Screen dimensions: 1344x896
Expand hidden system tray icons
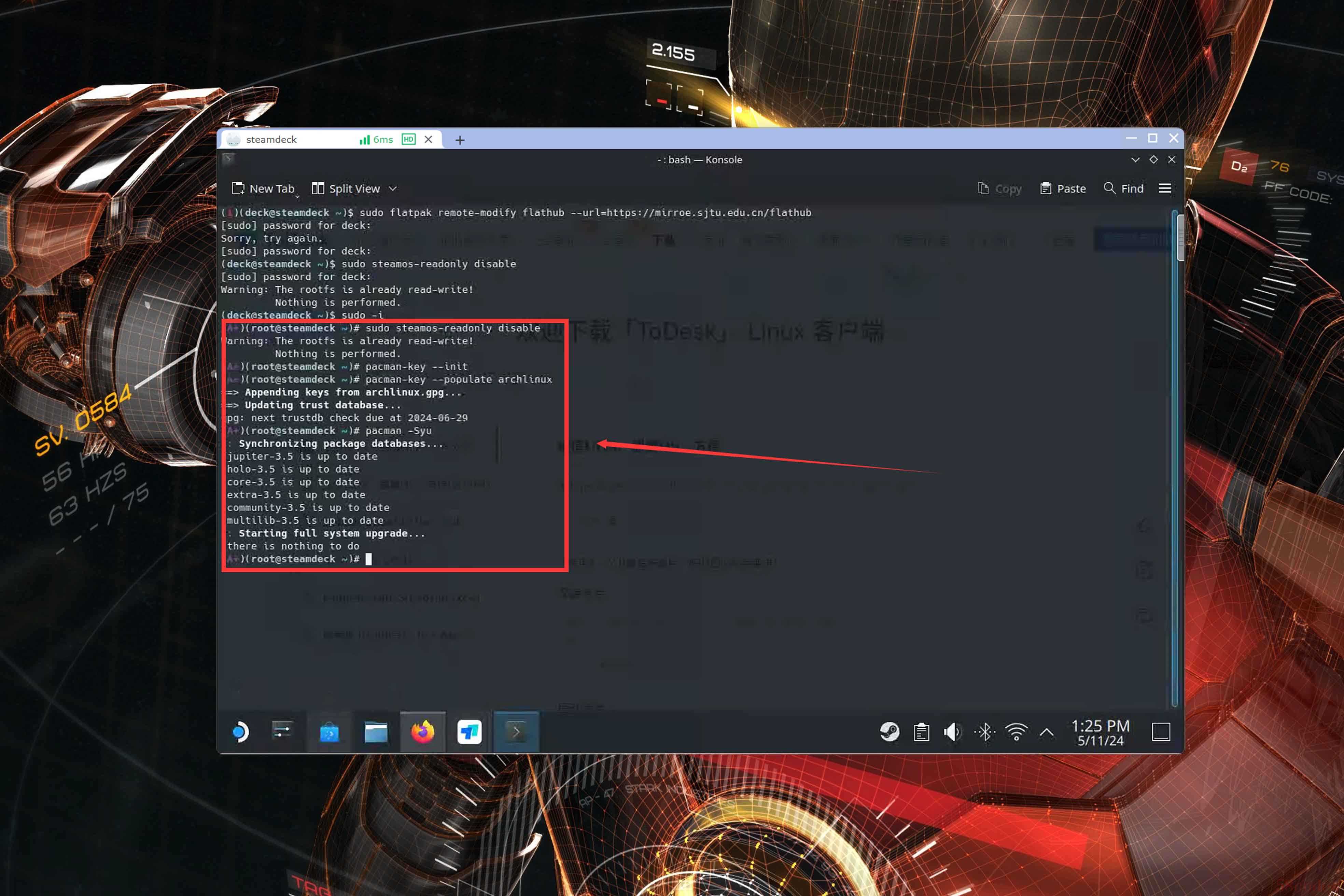[1046, 731]
